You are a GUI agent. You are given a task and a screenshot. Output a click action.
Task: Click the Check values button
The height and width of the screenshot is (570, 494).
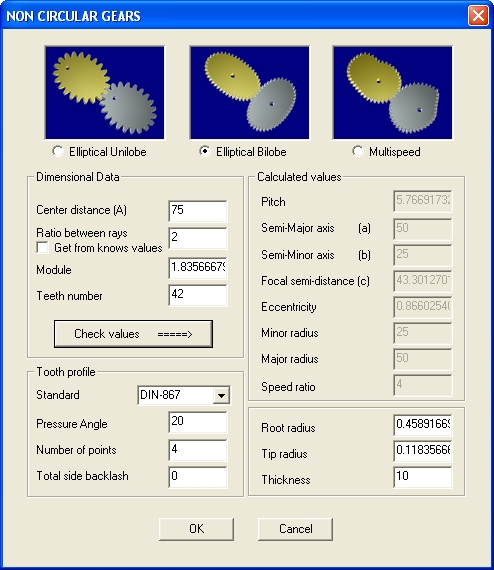[133, 334]
